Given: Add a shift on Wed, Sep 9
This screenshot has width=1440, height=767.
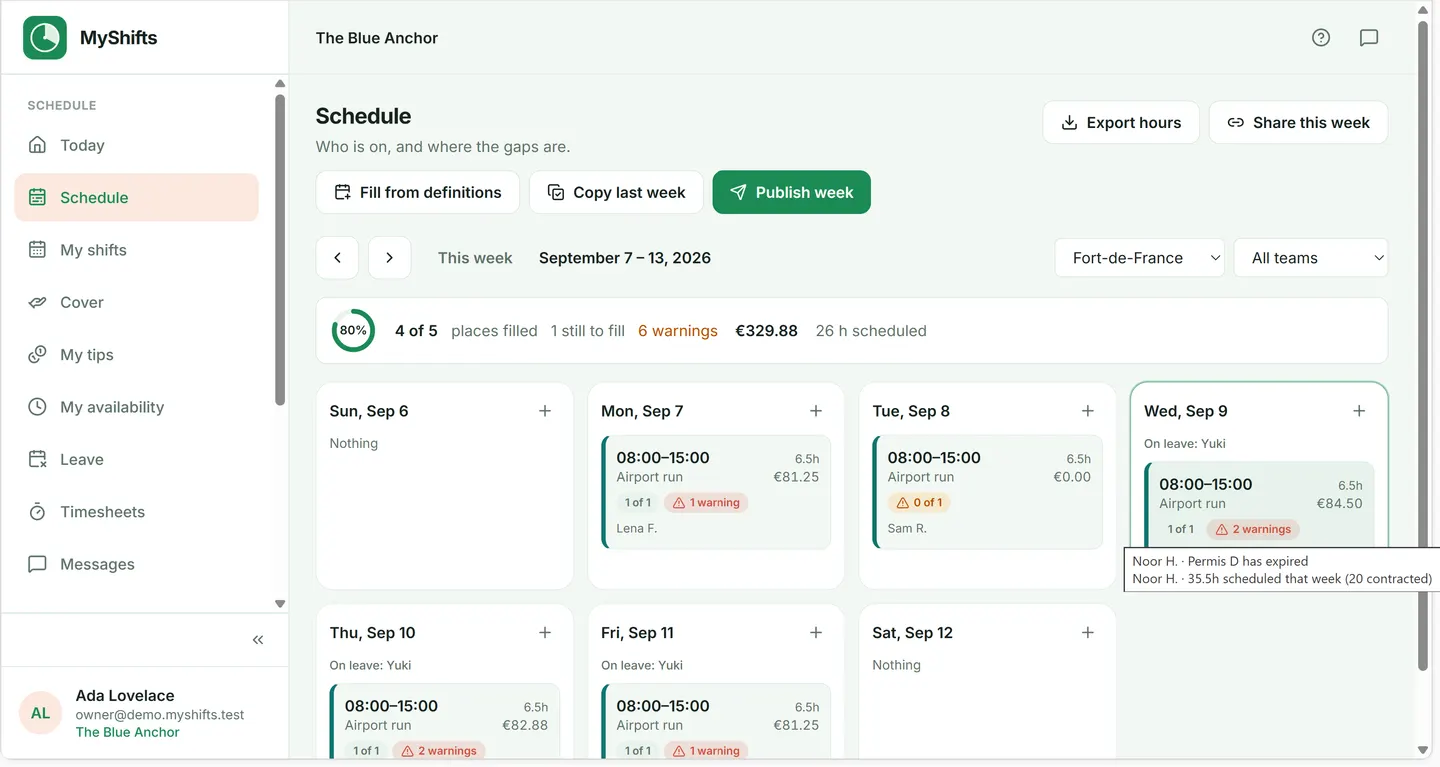Looking at the screenshot, I should coord(1359,411).
